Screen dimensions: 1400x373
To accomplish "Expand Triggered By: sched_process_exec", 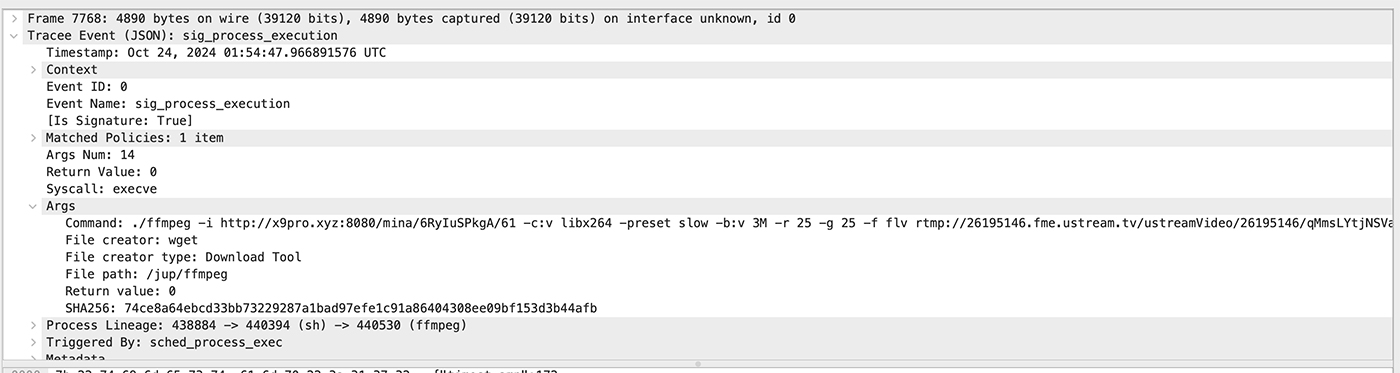I will [x=33, y=342].
